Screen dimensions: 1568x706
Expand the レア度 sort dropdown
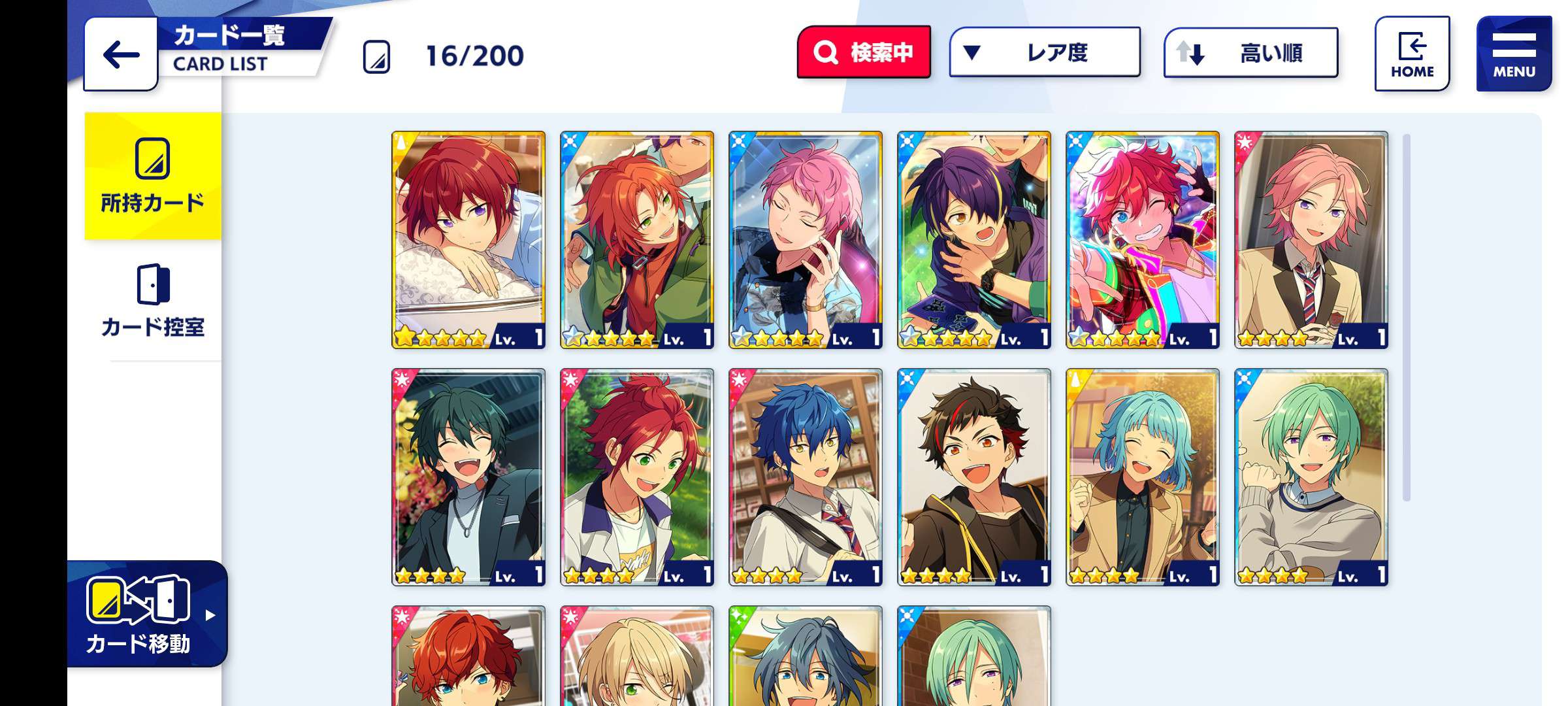point(1045,52)
